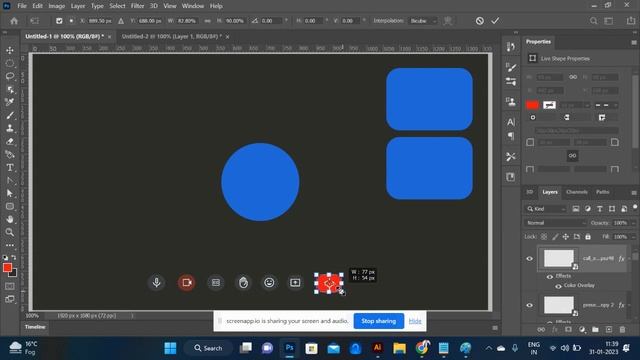
Task: Open the Normal blend mode dropdown
Action: tap(555, 223)
